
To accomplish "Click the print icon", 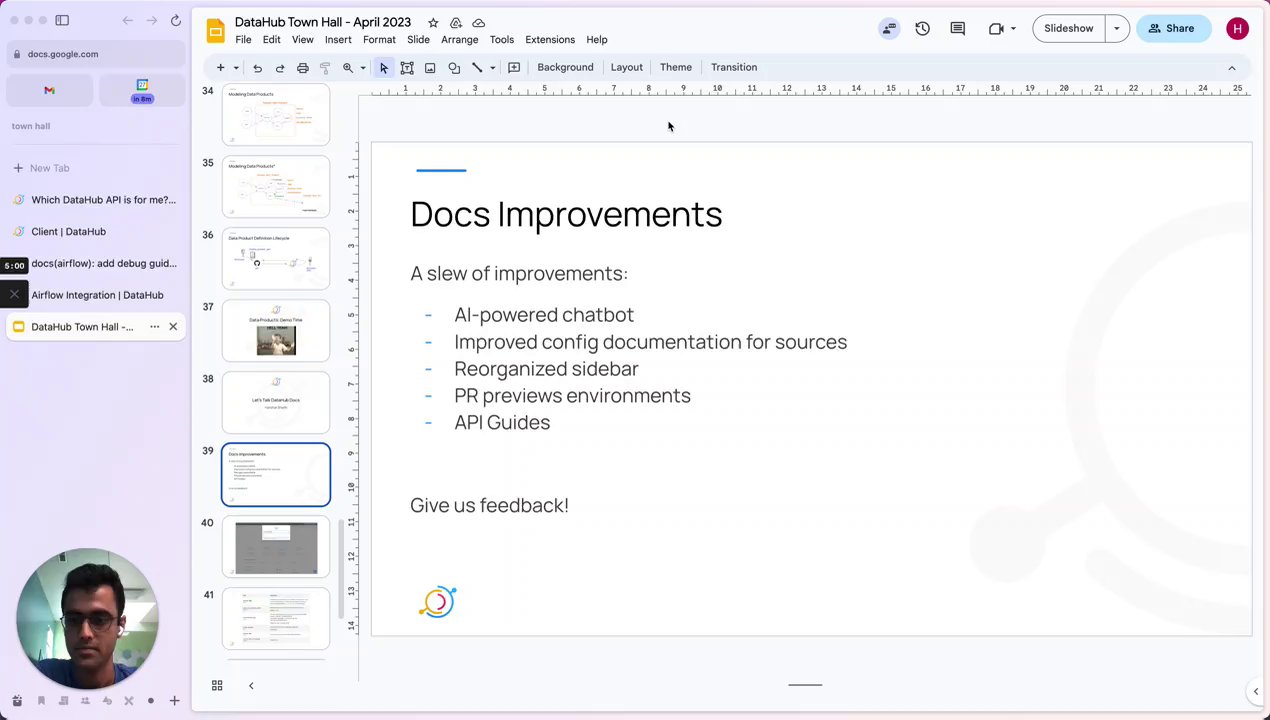I will point(302,68).
